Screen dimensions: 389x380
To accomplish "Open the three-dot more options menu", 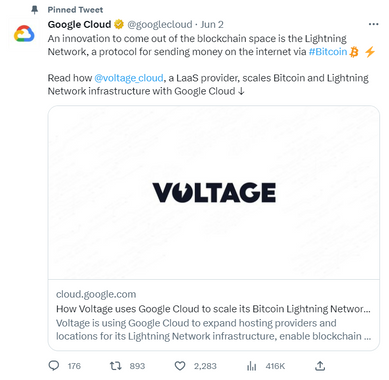I will 373,24.
